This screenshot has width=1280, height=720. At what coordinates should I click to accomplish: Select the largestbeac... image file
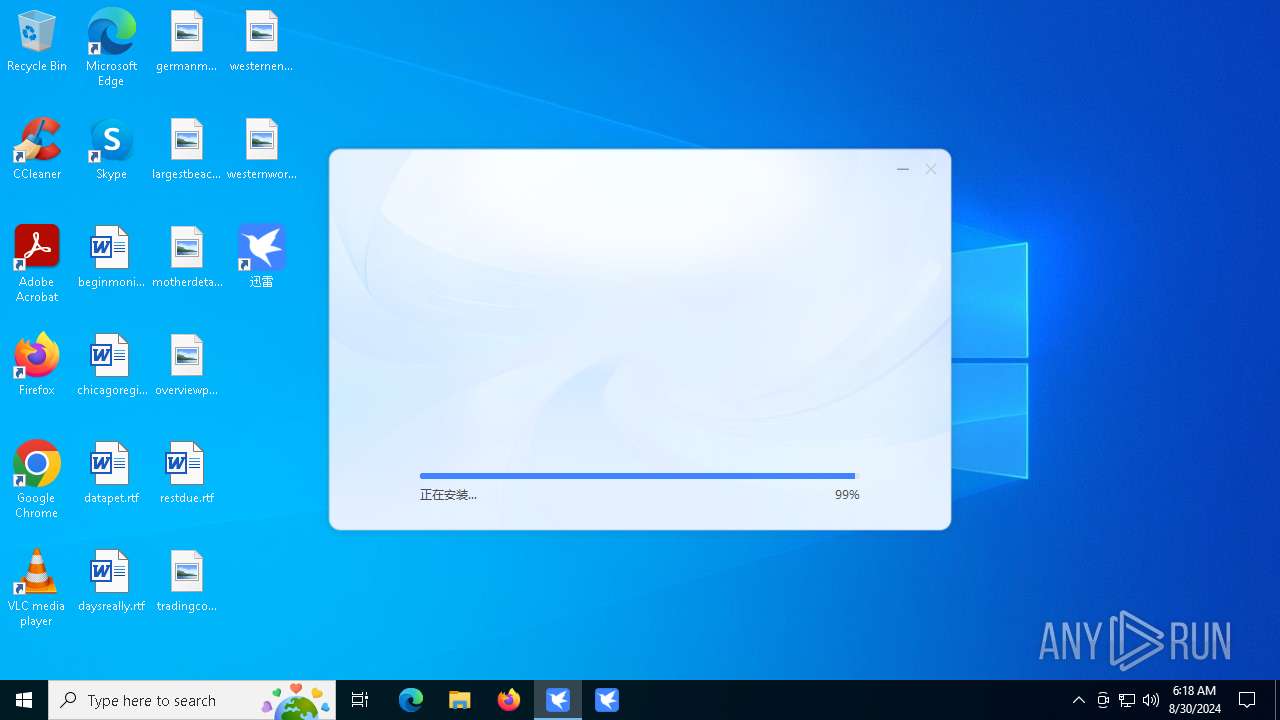pyautogui.click(x=186, y=150)
